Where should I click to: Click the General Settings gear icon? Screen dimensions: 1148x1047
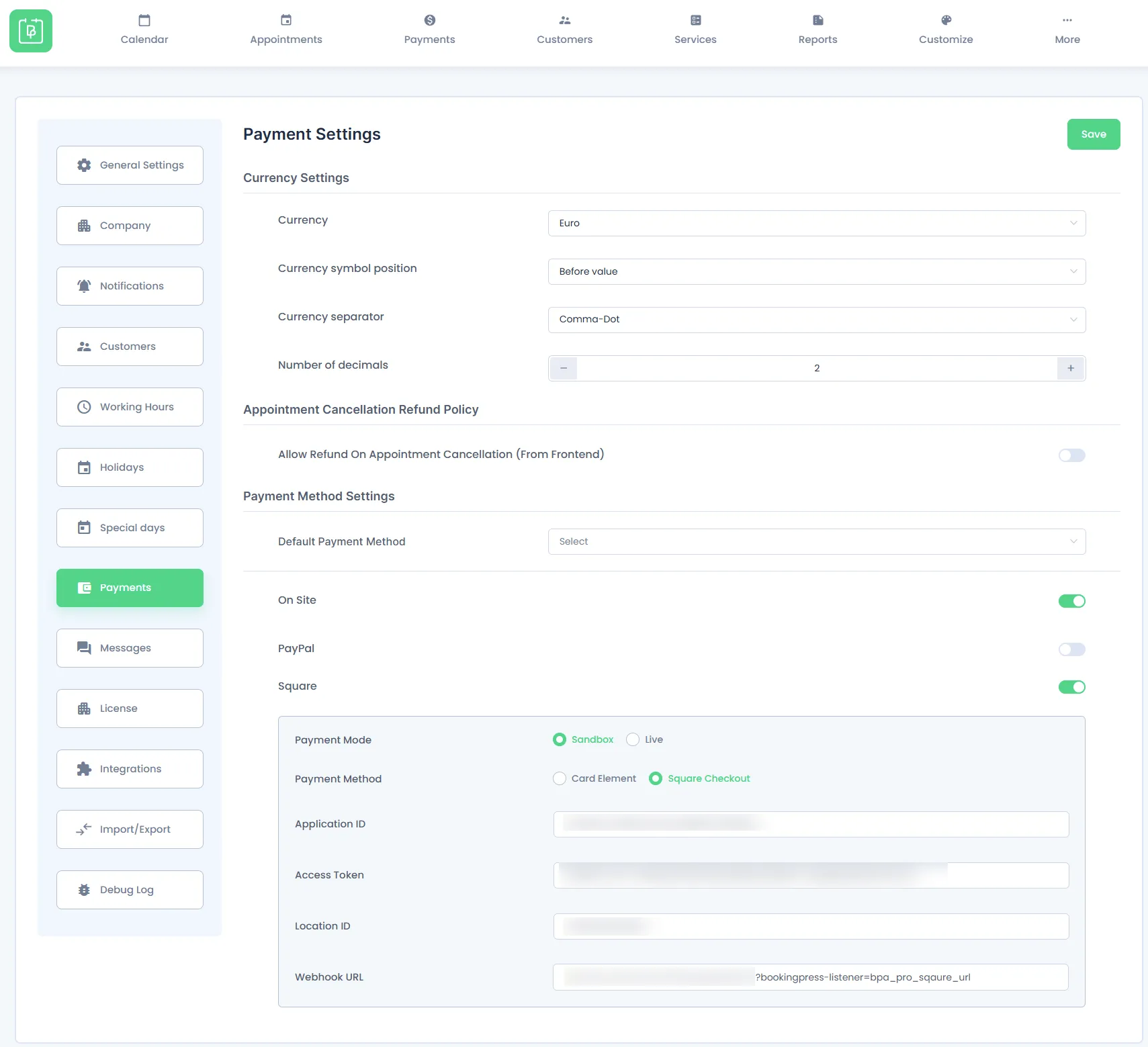(x=84, y=165)
